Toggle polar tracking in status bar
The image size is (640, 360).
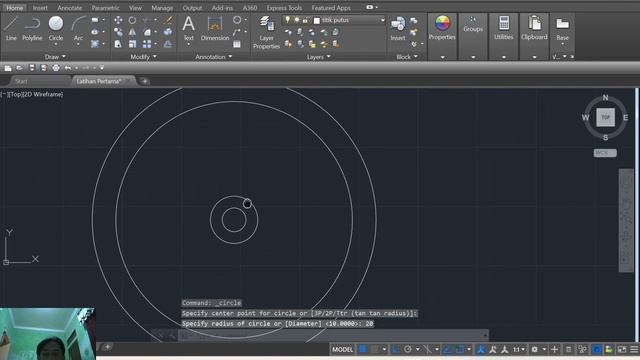(408, 349)
